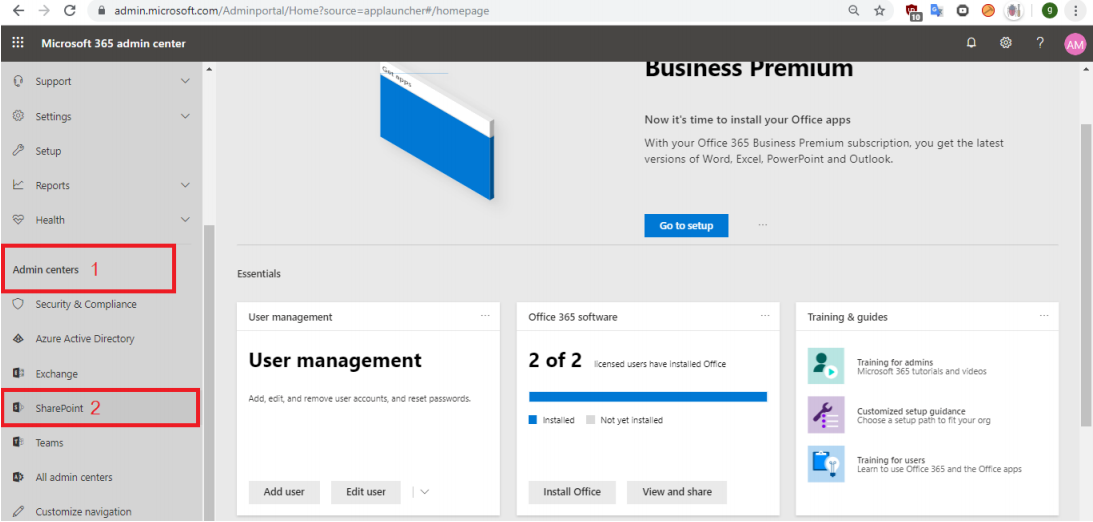Click the Go to setup button
The height and width of the screenshot is (522, 1093).
pos(686,226)
